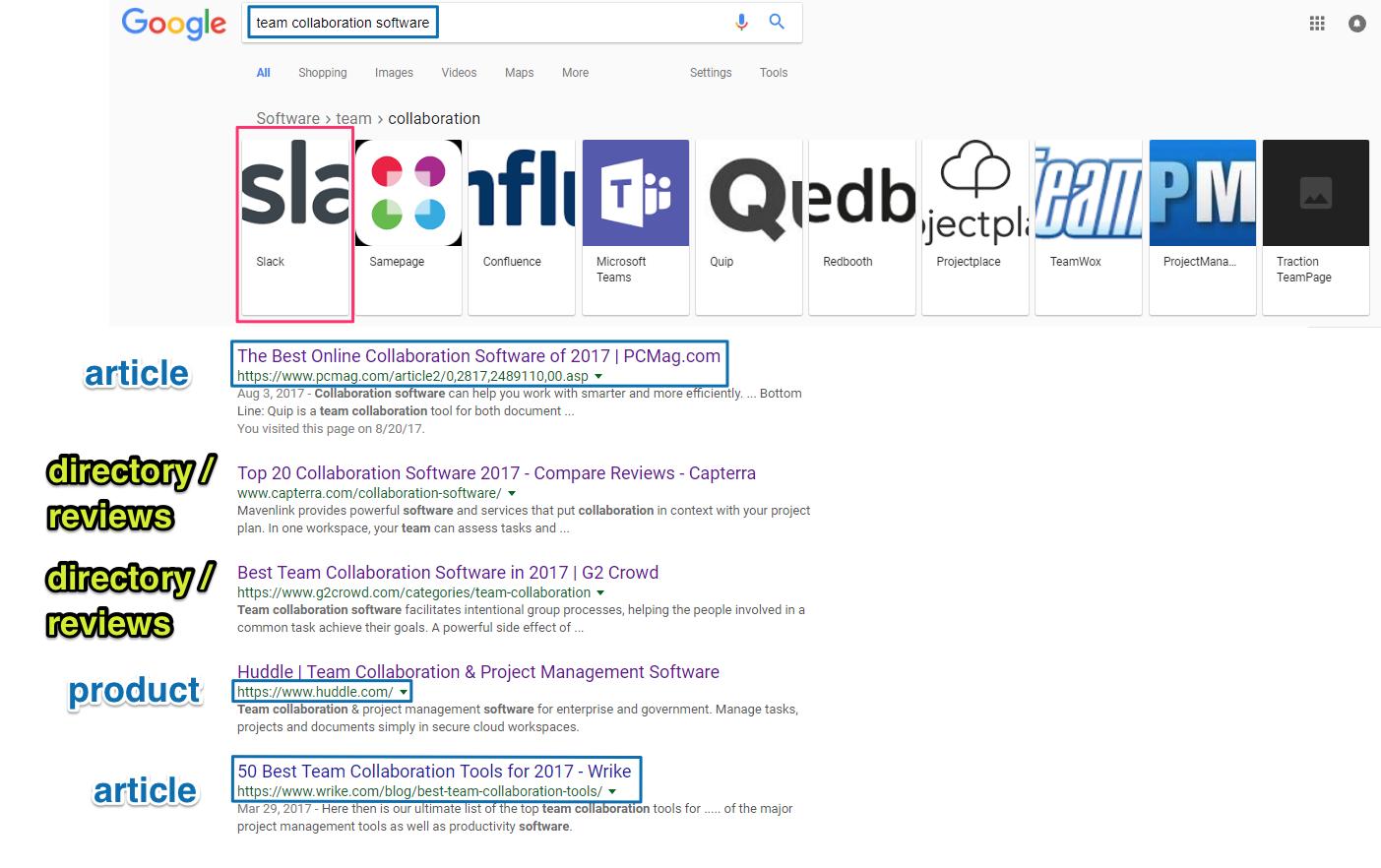Click the search box with the query text
Viewport: 1381px width, 868px height.
pos(522,23)
